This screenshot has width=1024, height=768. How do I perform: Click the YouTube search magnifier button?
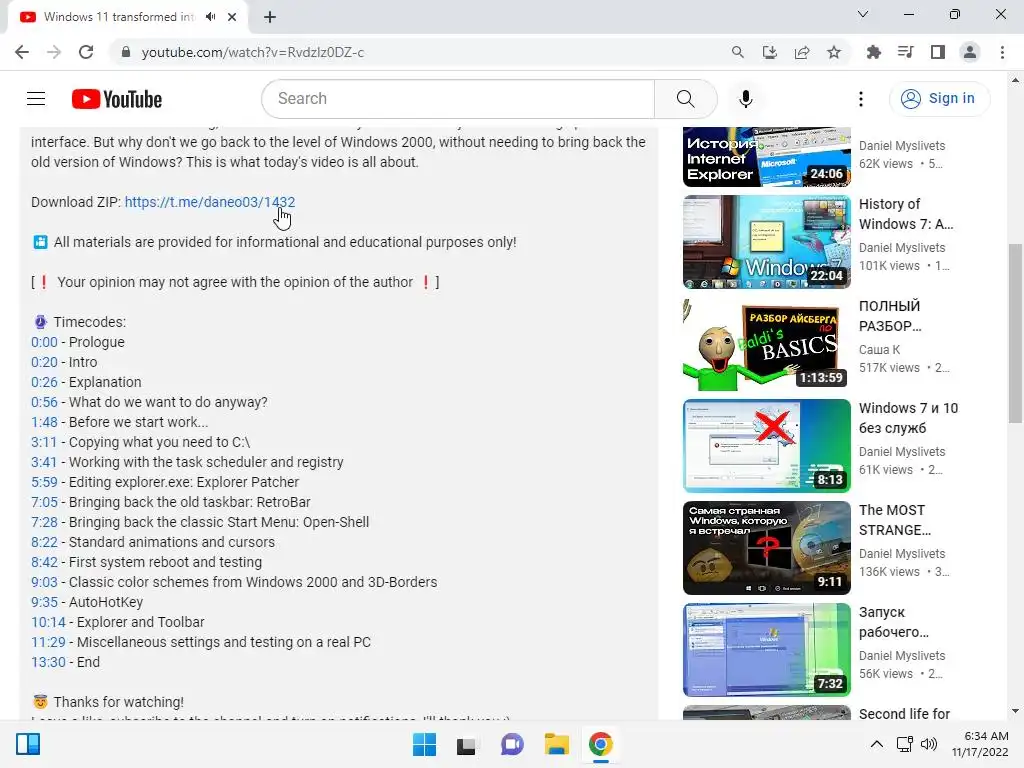(x=685, y=99)
